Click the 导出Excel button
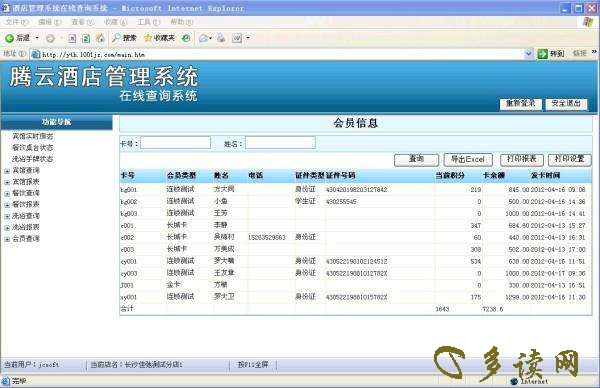The image size is (600, 388). click(468, 160)
